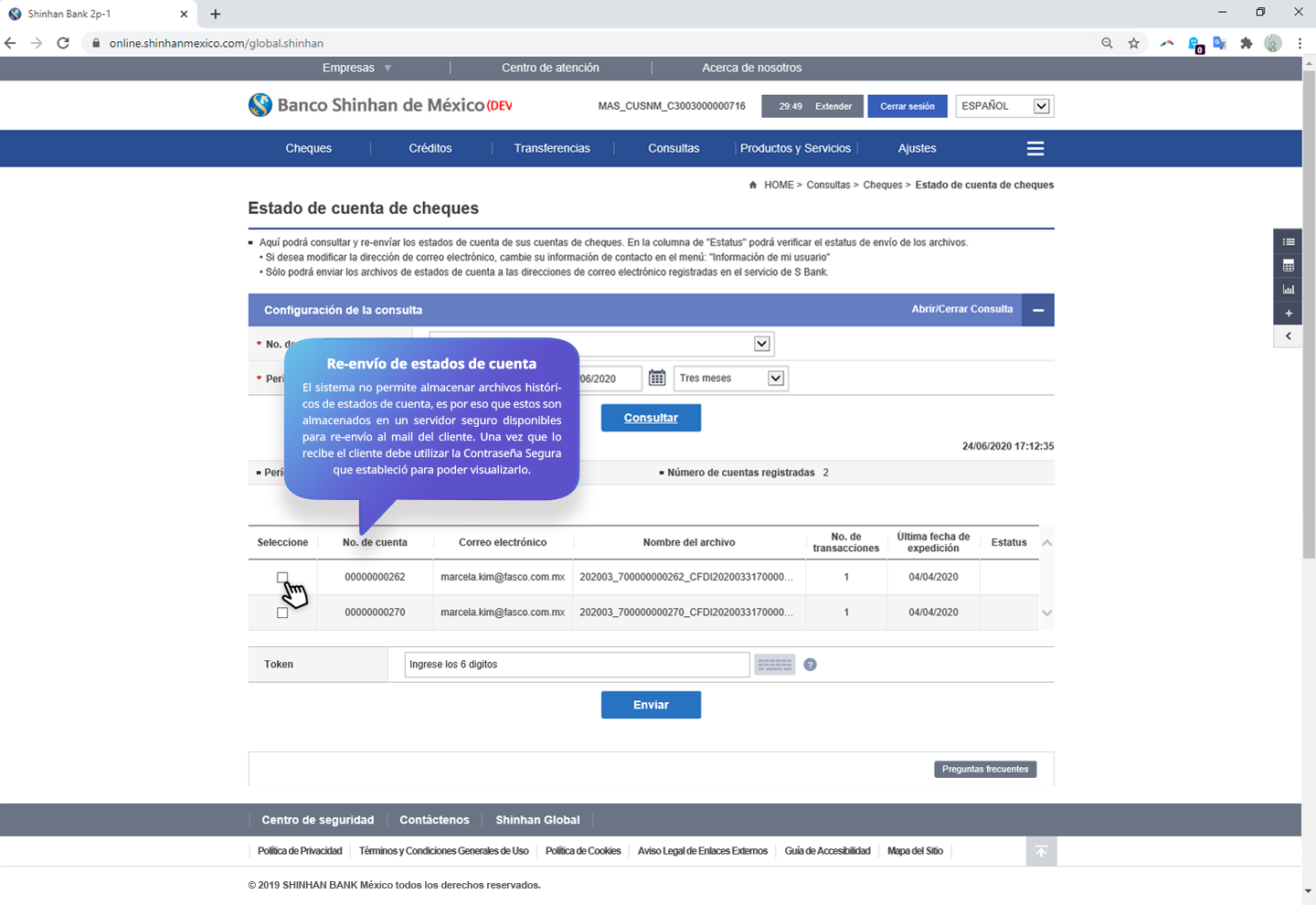Click the browser address bar URL
1316x905 pixels.
point(217,43)
